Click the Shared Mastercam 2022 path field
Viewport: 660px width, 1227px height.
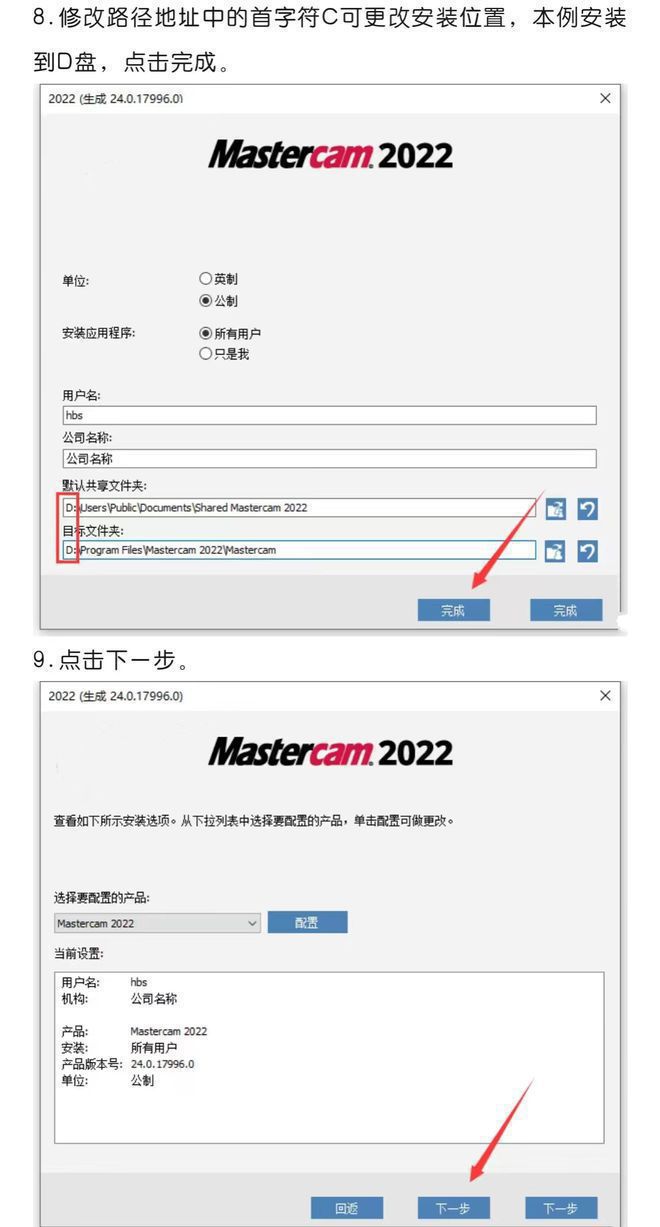(298, 508)
